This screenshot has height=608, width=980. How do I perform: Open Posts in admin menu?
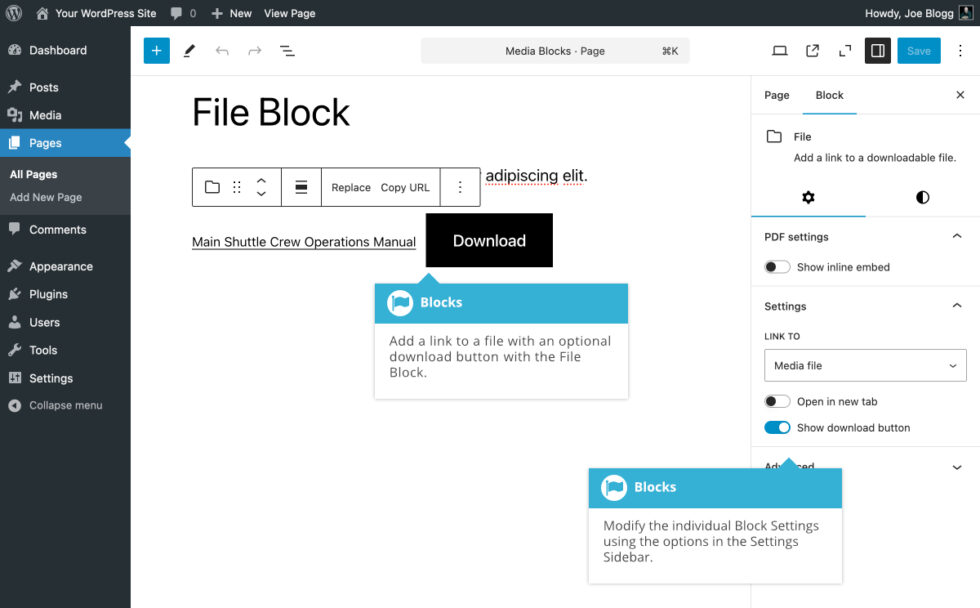[x=65, y=87]
